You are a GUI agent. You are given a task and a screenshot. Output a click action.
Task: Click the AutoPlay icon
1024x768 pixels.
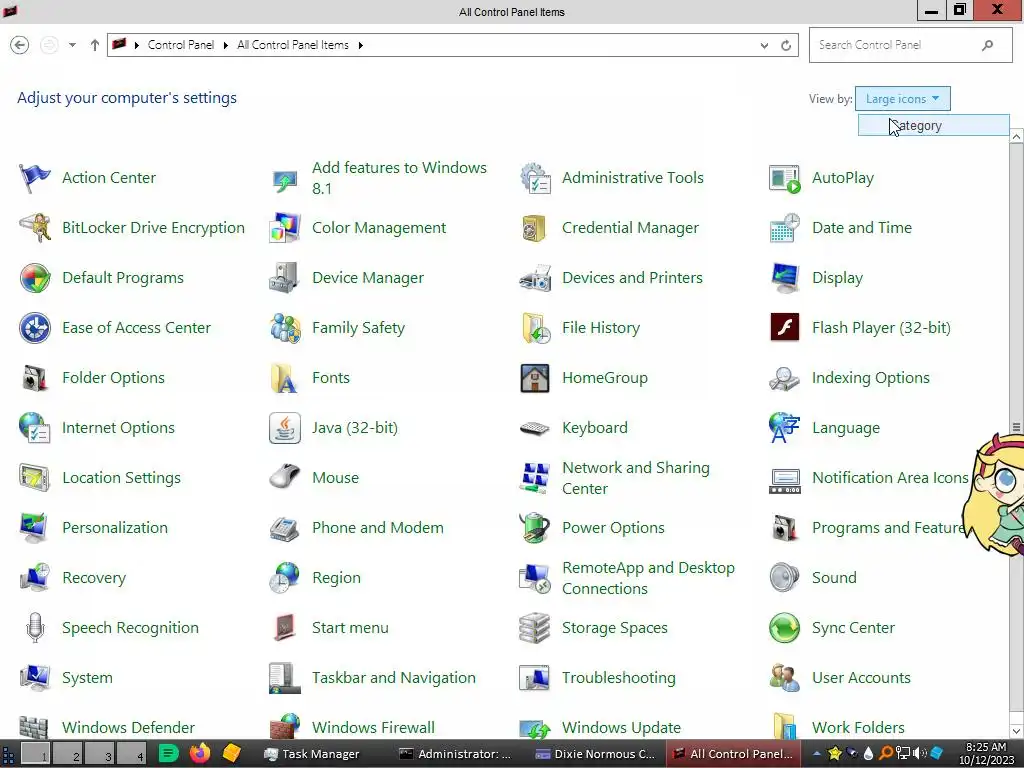click(x=784, y=178)
